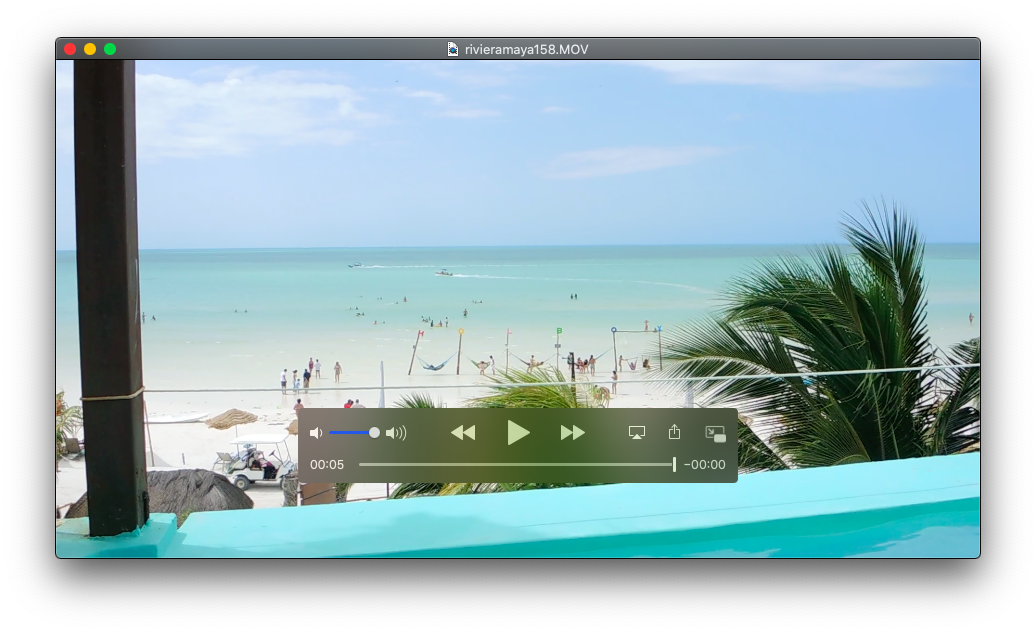Image resolution: width=1036 pixels, height=632 pixels.
Task: Open the AirPlay output menu
Action: pyautogui.click(x=637, y=433)
